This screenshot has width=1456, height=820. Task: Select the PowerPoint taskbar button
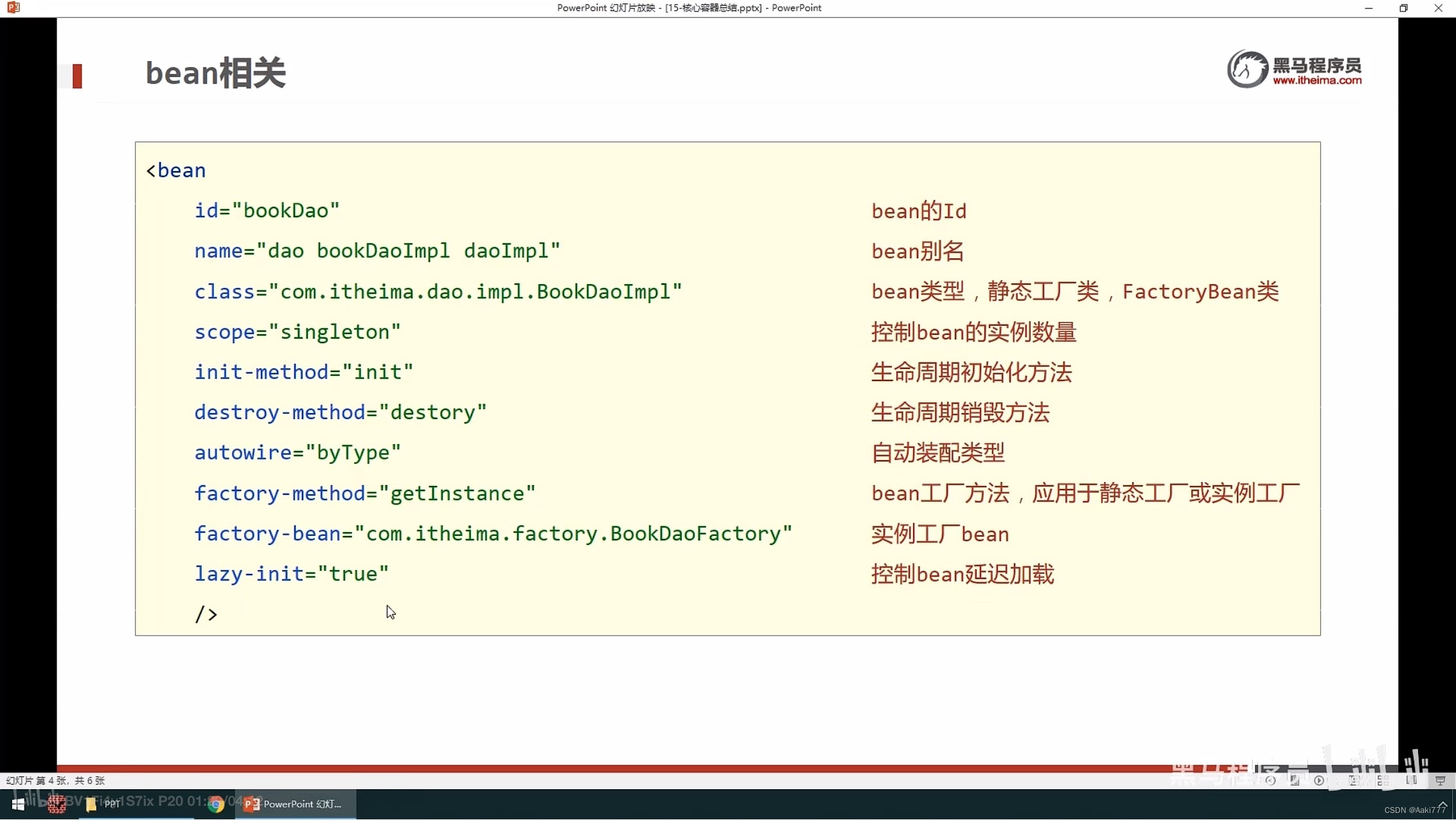(x=296, y=804)
